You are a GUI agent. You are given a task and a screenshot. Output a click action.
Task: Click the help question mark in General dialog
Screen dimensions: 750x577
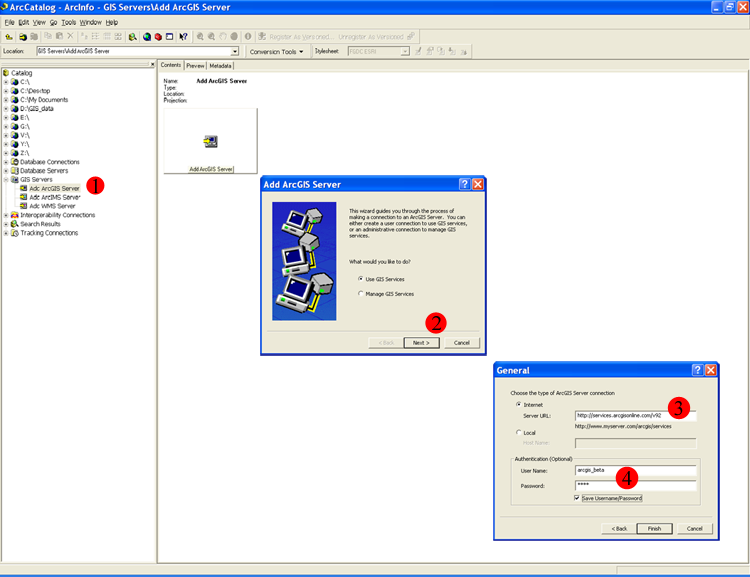click(698, 370)
